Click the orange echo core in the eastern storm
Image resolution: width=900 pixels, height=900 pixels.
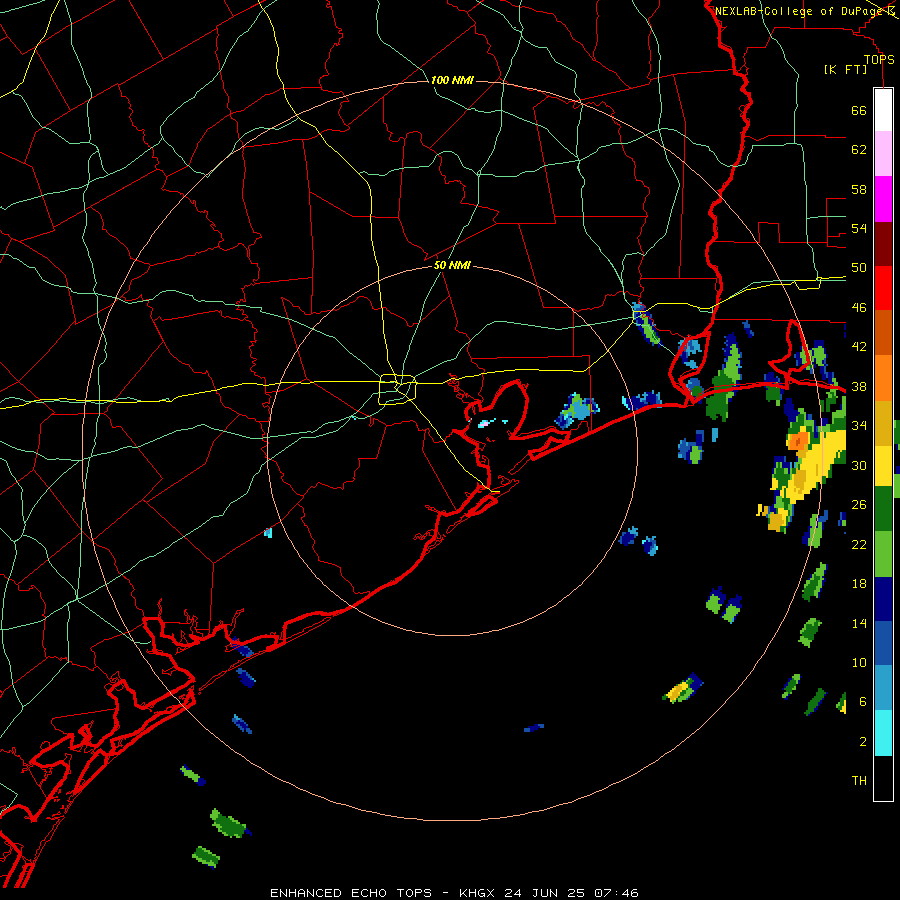(x=797, y=441)
